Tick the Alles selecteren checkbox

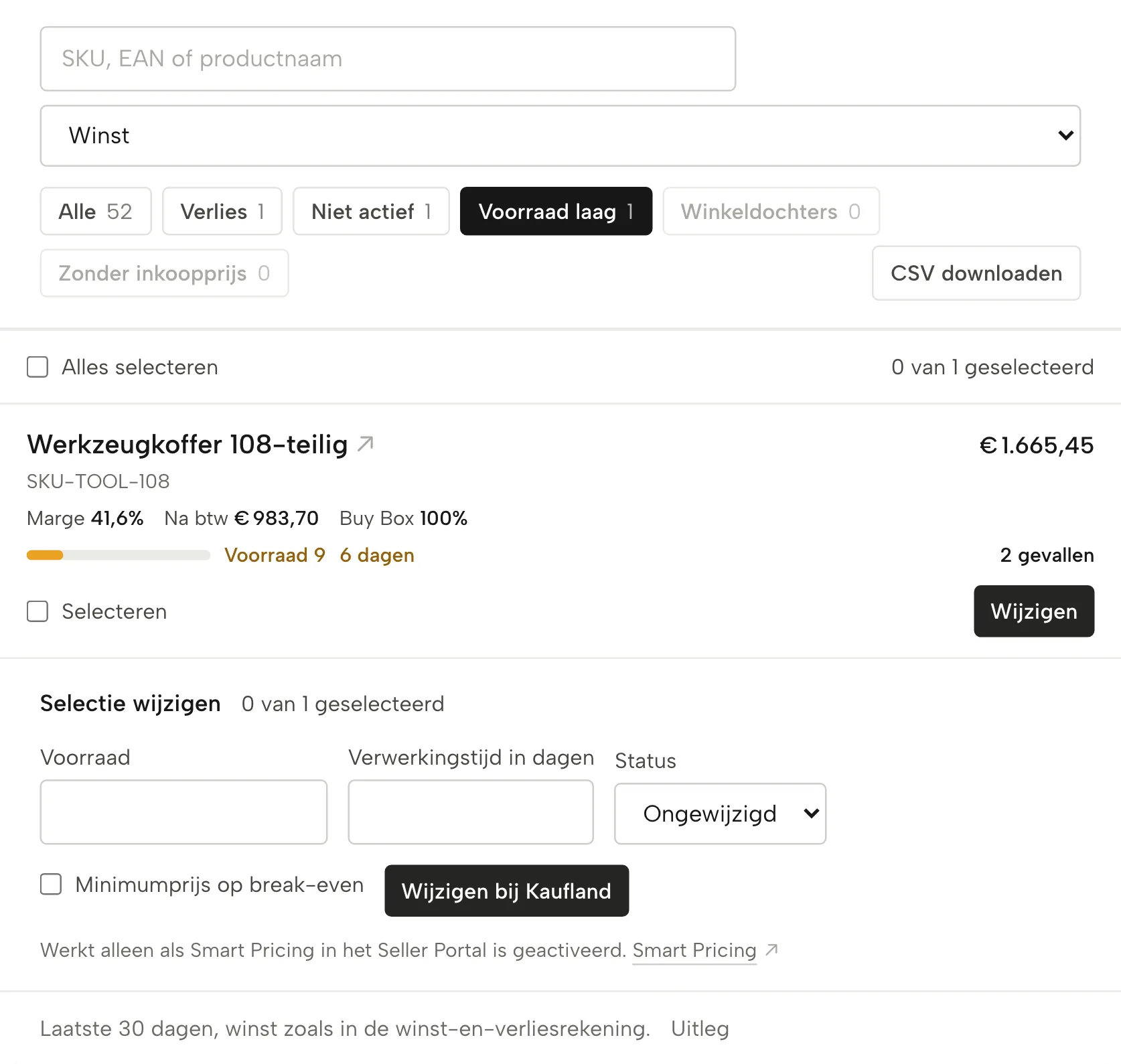[38, 367]
